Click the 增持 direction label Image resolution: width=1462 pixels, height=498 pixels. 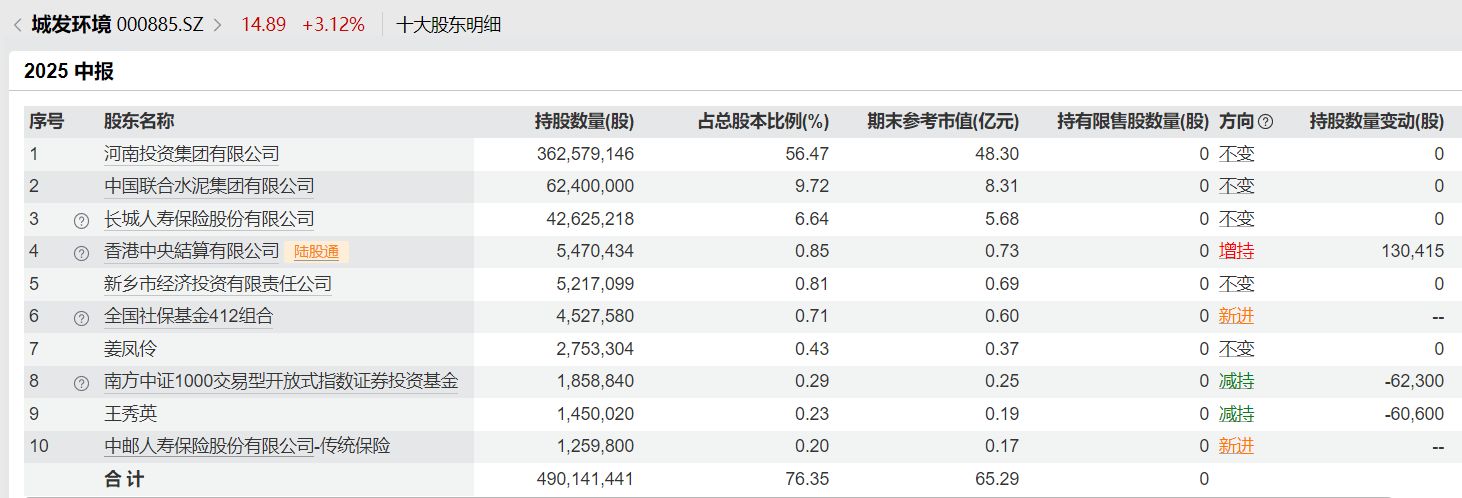tap(1236, 251)
